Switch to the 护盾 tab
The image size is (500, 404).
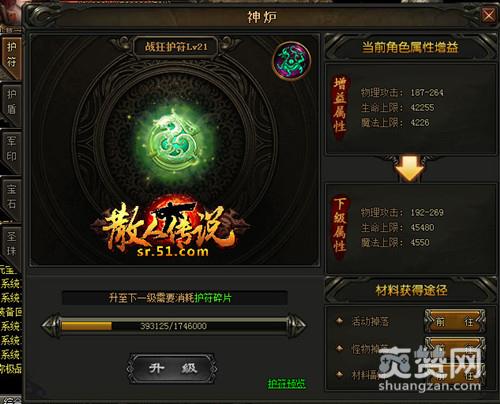(x=11, y=102)
